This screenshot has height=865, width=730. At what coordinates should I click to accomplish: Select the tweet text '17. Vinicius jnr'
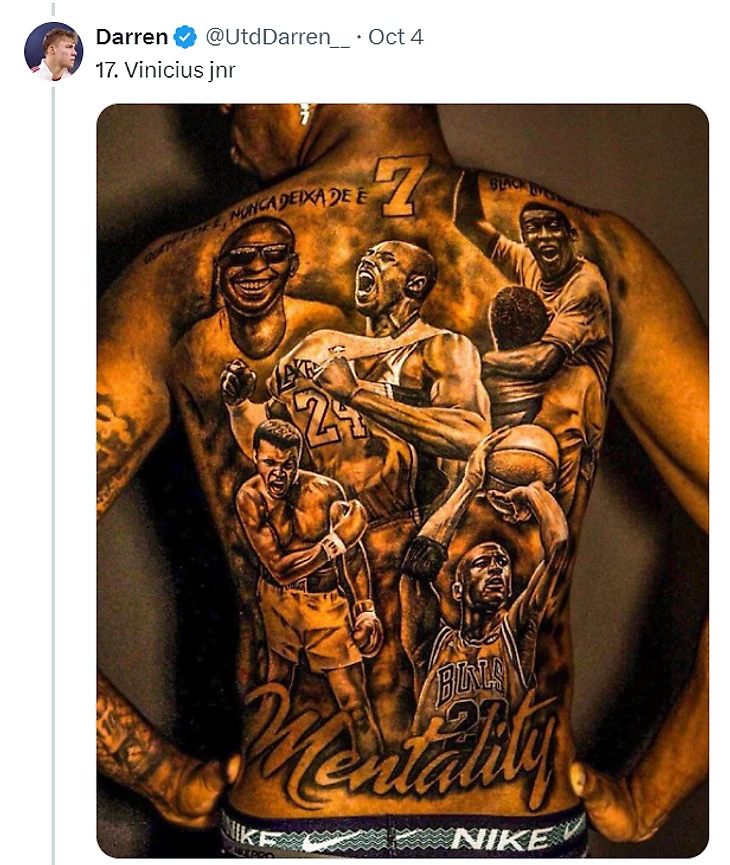click(166, 70)
